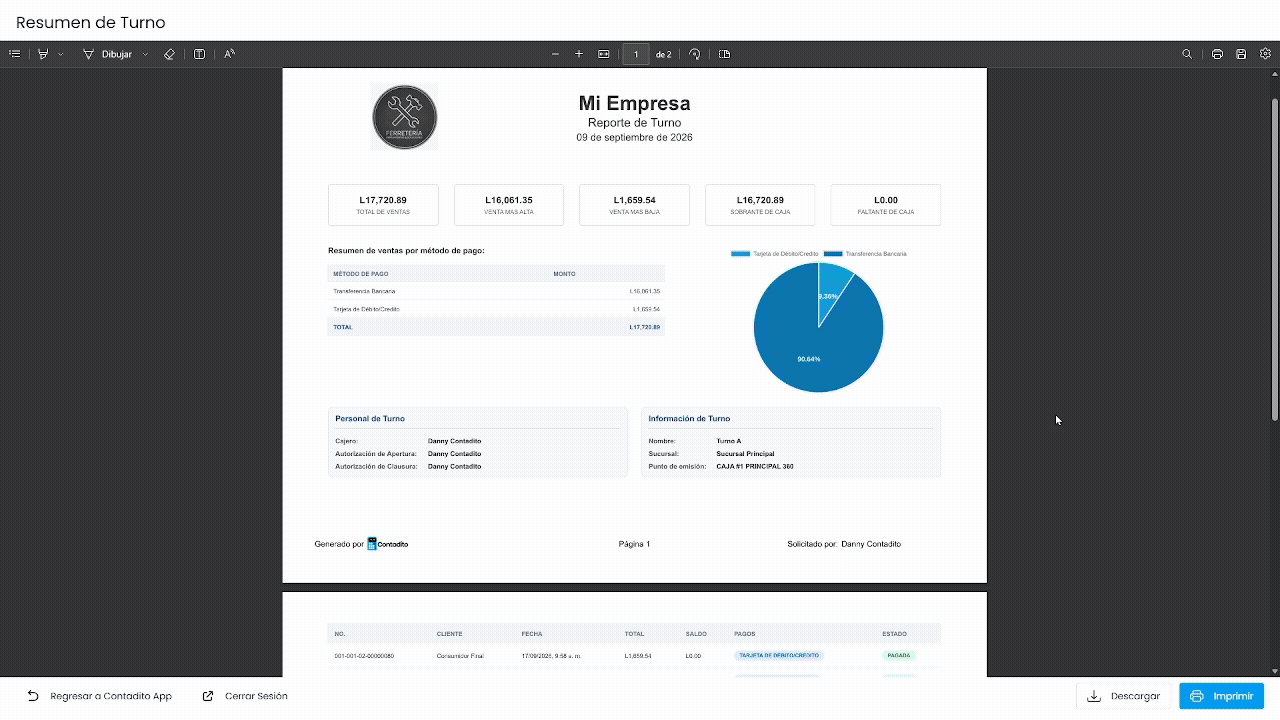The image size is (1280, 720).
Task: Zoom in with the plus icon
Action: point(579,54)
